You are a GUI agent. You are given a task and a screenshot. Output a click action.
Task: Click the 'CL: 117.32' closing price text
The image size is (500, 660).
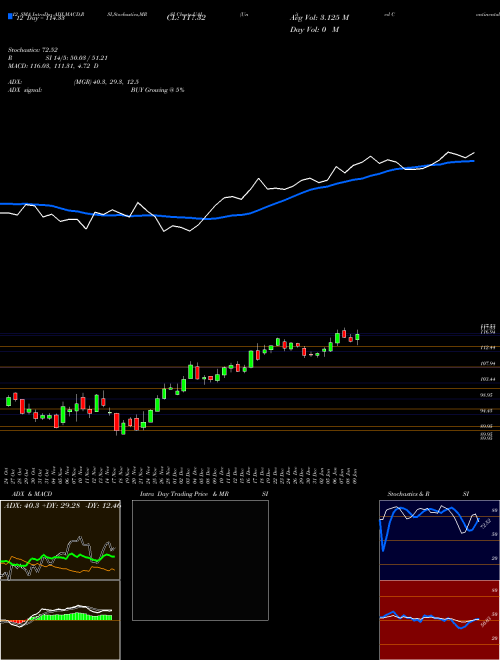pyautogui.click(x=186, y=18)
